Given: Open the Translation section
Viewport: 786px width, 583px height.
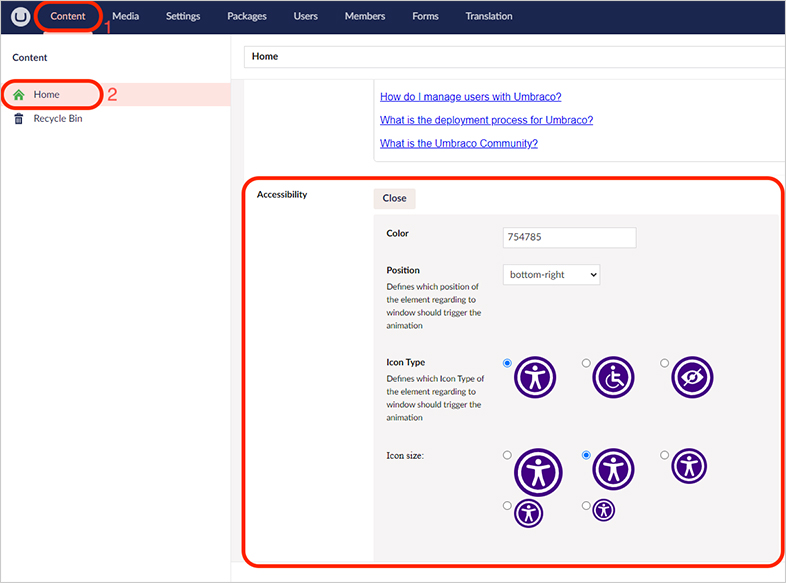Looking at the screenshot, I should click(x=489, y=17).
